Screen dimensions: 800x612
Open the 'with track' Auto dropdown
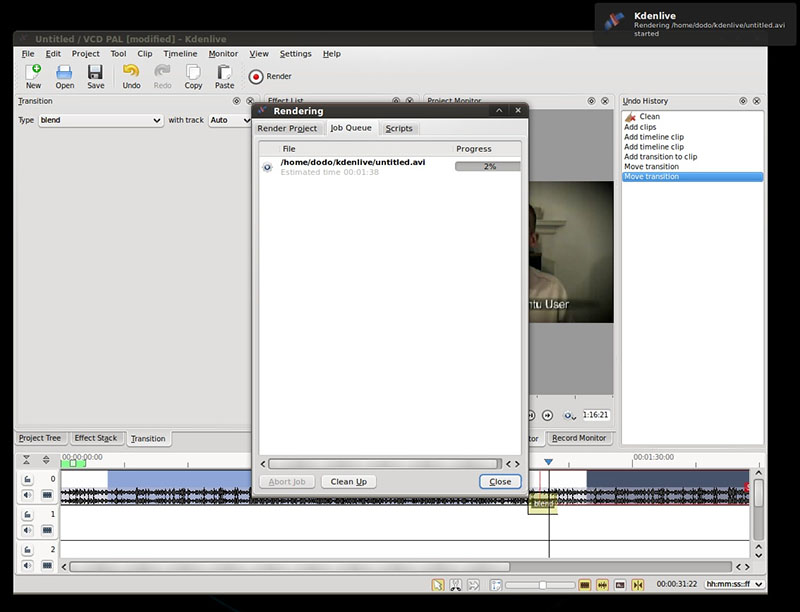230,120
